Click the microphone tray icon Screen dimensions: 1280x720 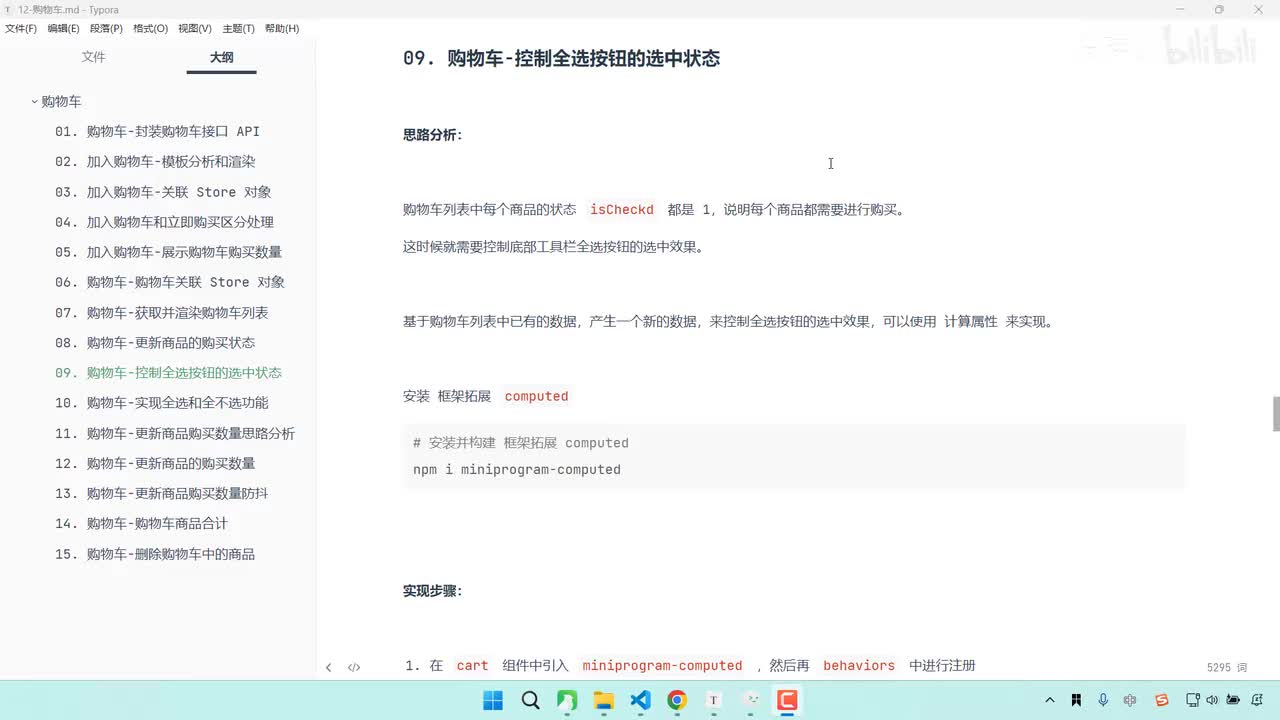tap(1103, 700)
